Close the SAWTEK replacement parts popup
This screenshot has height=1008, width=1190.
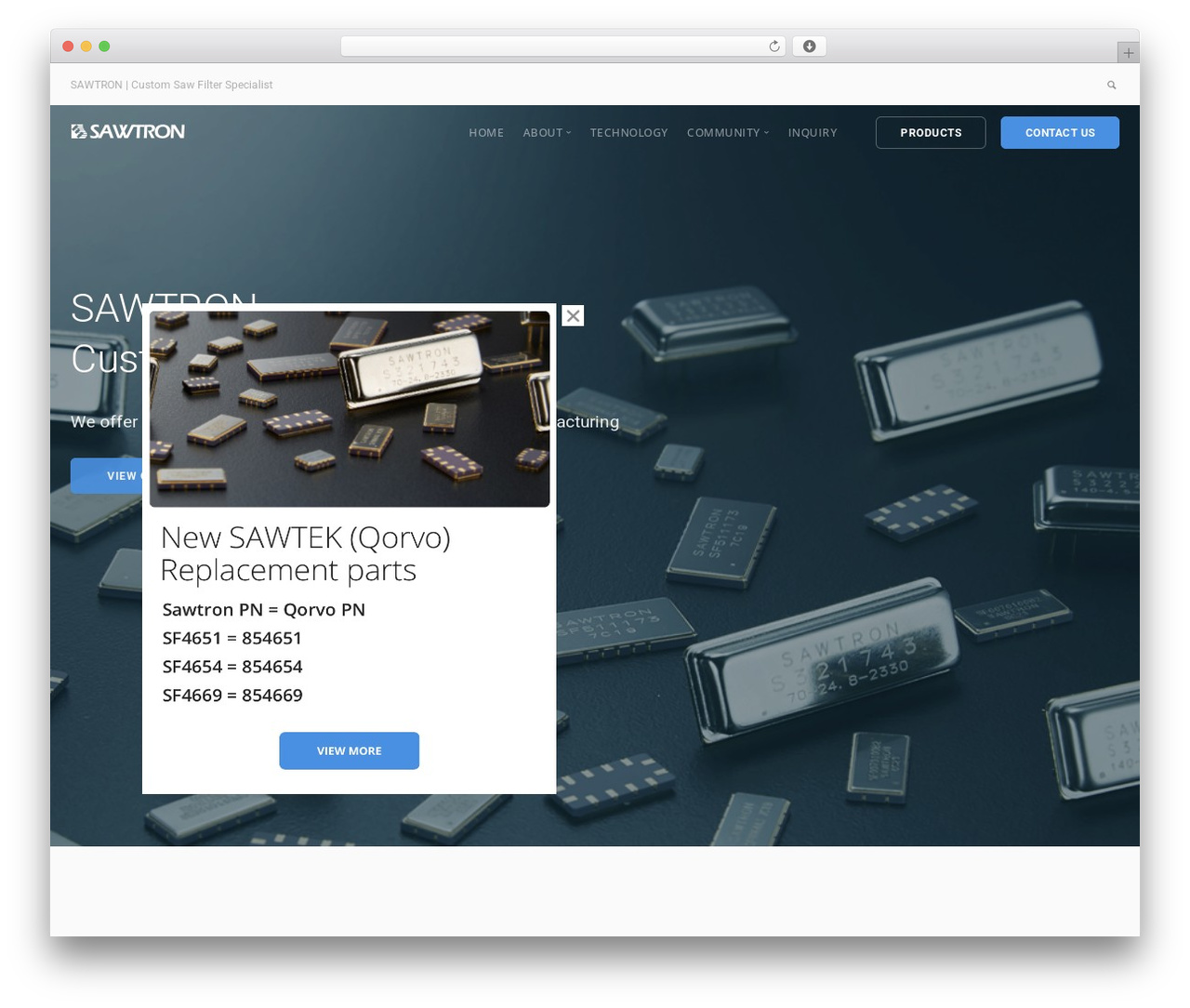point(573,316)
